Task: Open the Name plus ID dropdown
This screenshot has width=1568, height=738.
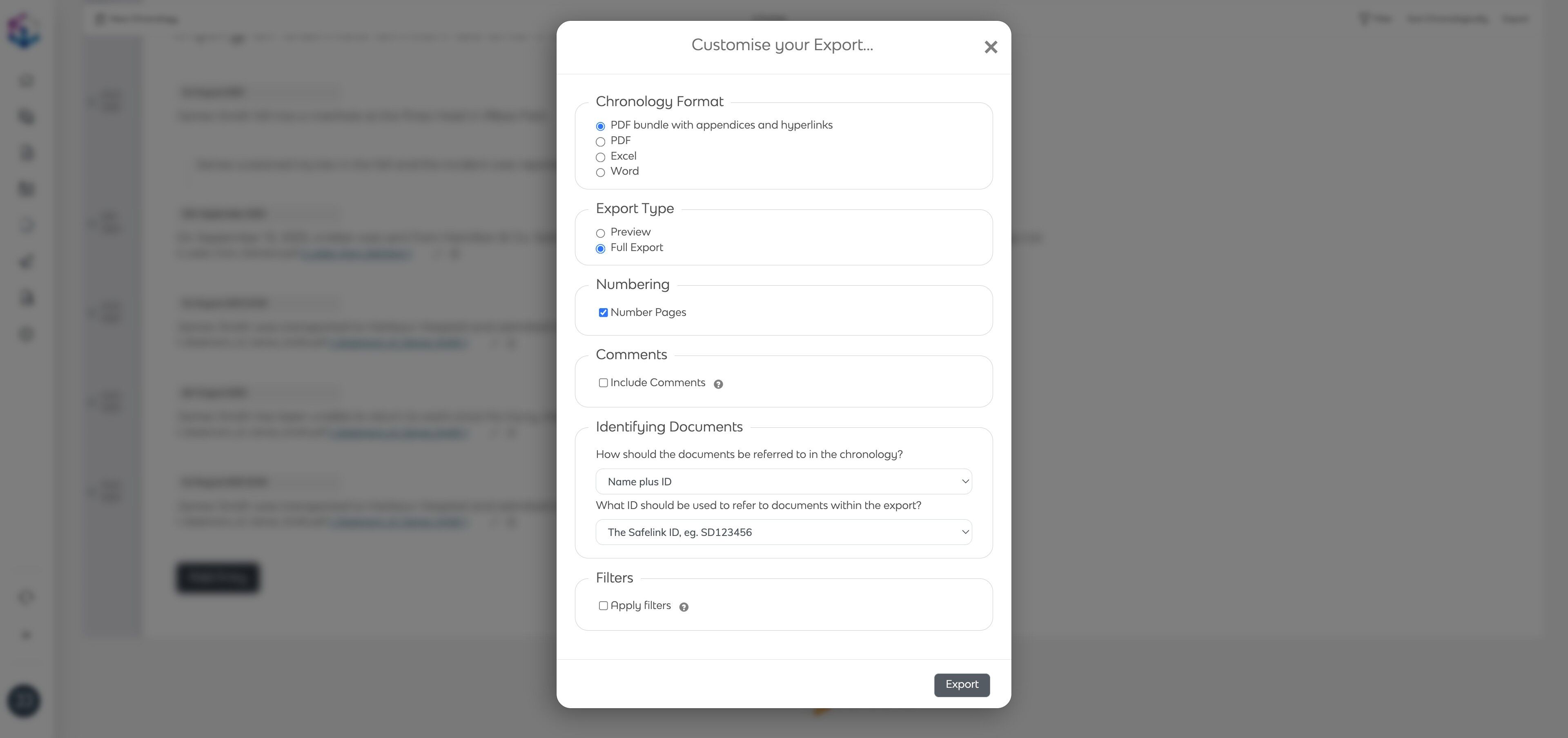Action: pyautogui.click(x=784, y=482)
